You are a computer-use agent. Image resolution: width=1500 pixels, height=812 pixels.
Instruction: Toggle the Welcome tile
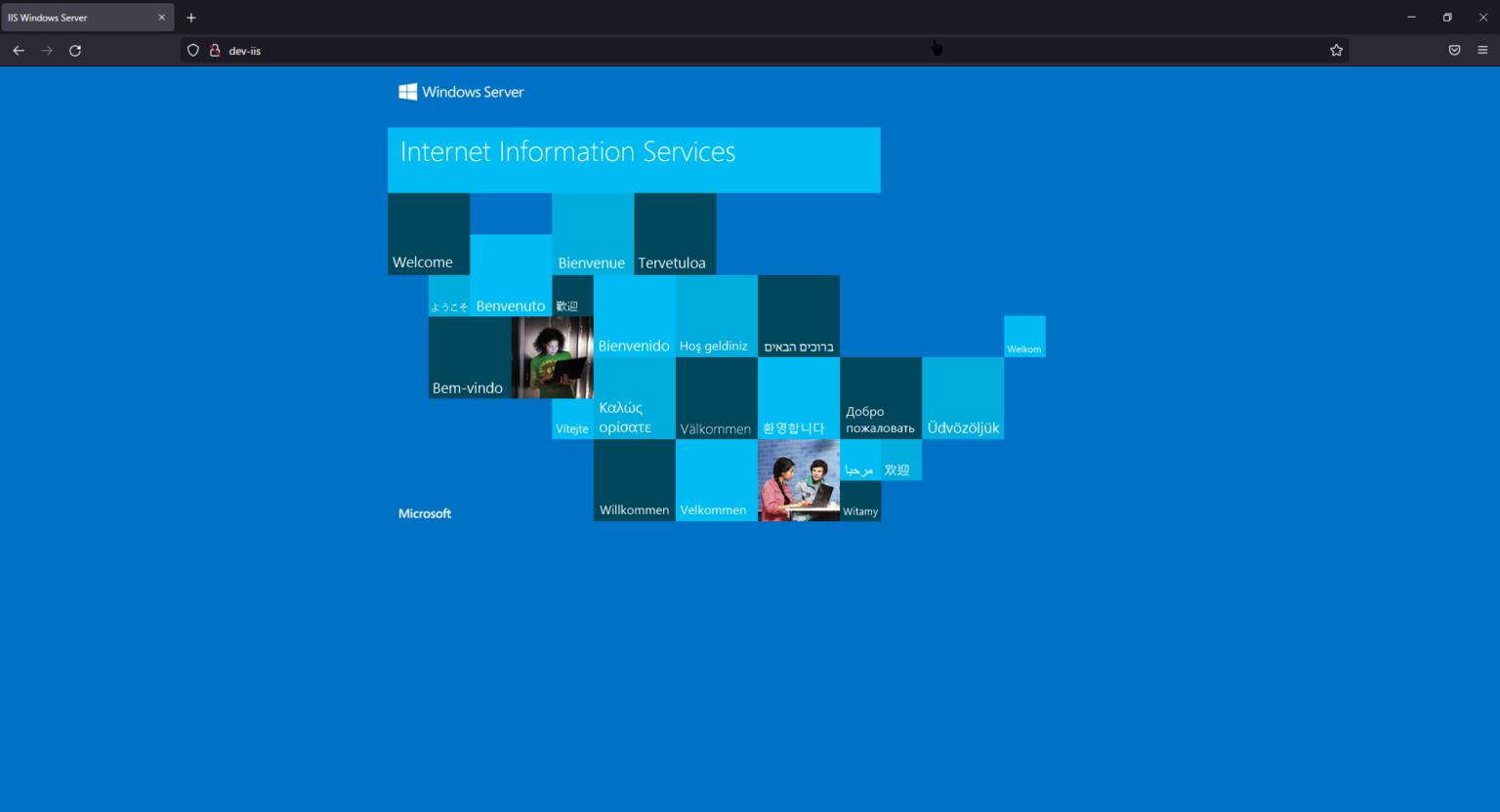click(428, 234)
